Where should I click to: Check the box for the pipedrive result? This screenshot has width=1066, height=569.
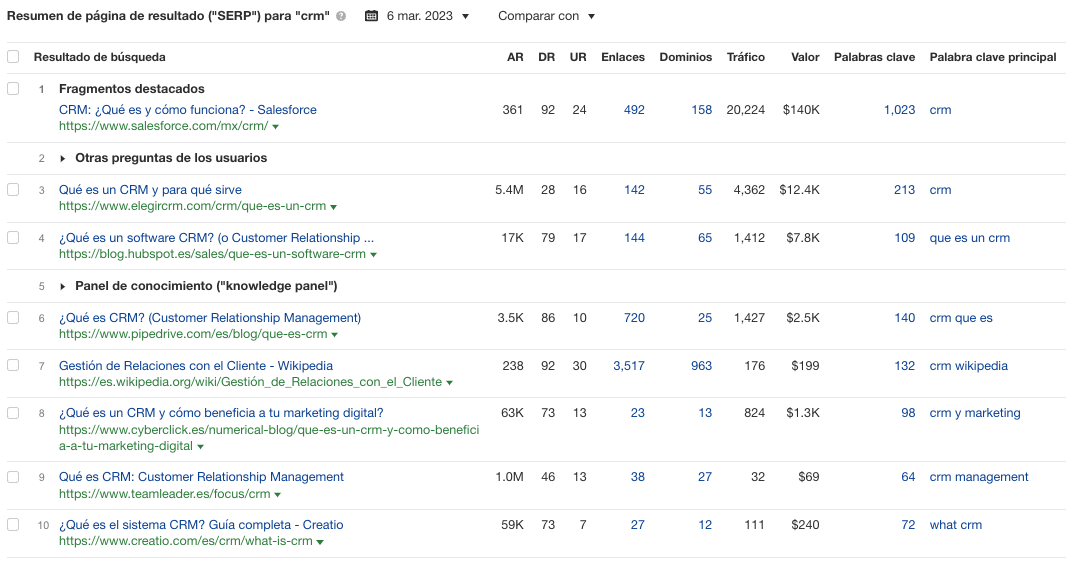tap(13, 317)
